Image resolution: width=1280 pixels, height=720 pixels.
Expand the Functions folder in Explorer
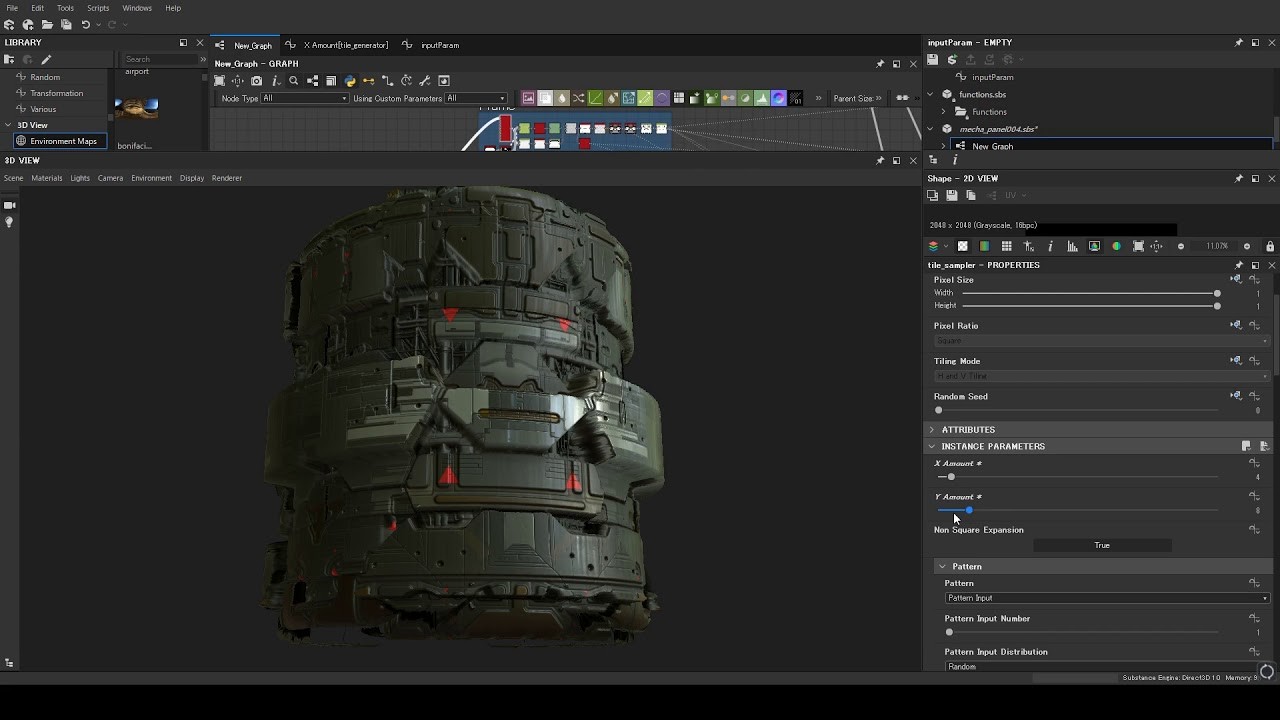pos(943,112)
